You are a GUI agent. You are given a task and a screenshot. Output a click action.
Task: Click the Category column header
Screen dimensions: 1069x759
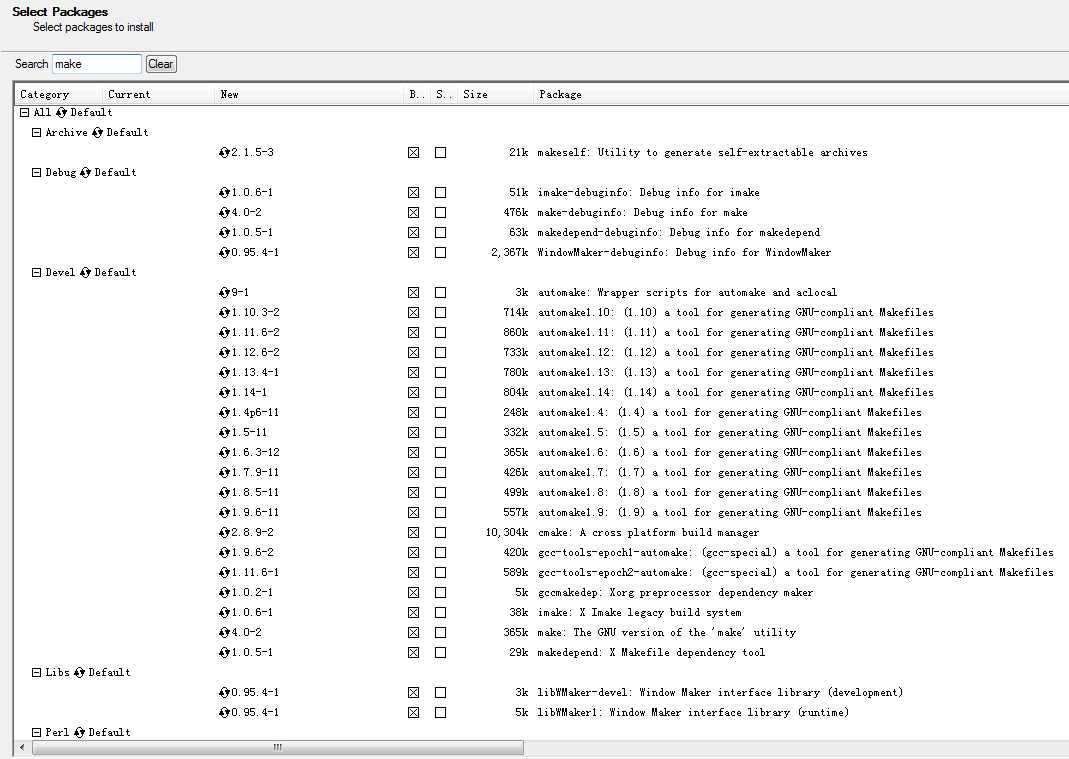point(45,94)
